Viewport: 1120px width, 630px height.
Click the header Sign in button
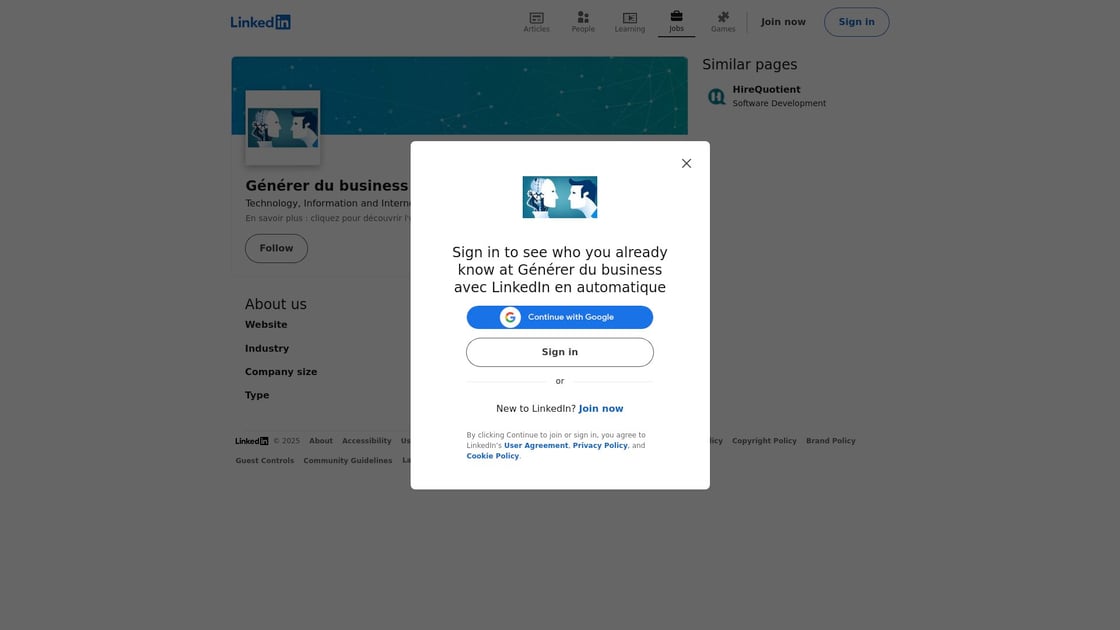tap(856, 22)
